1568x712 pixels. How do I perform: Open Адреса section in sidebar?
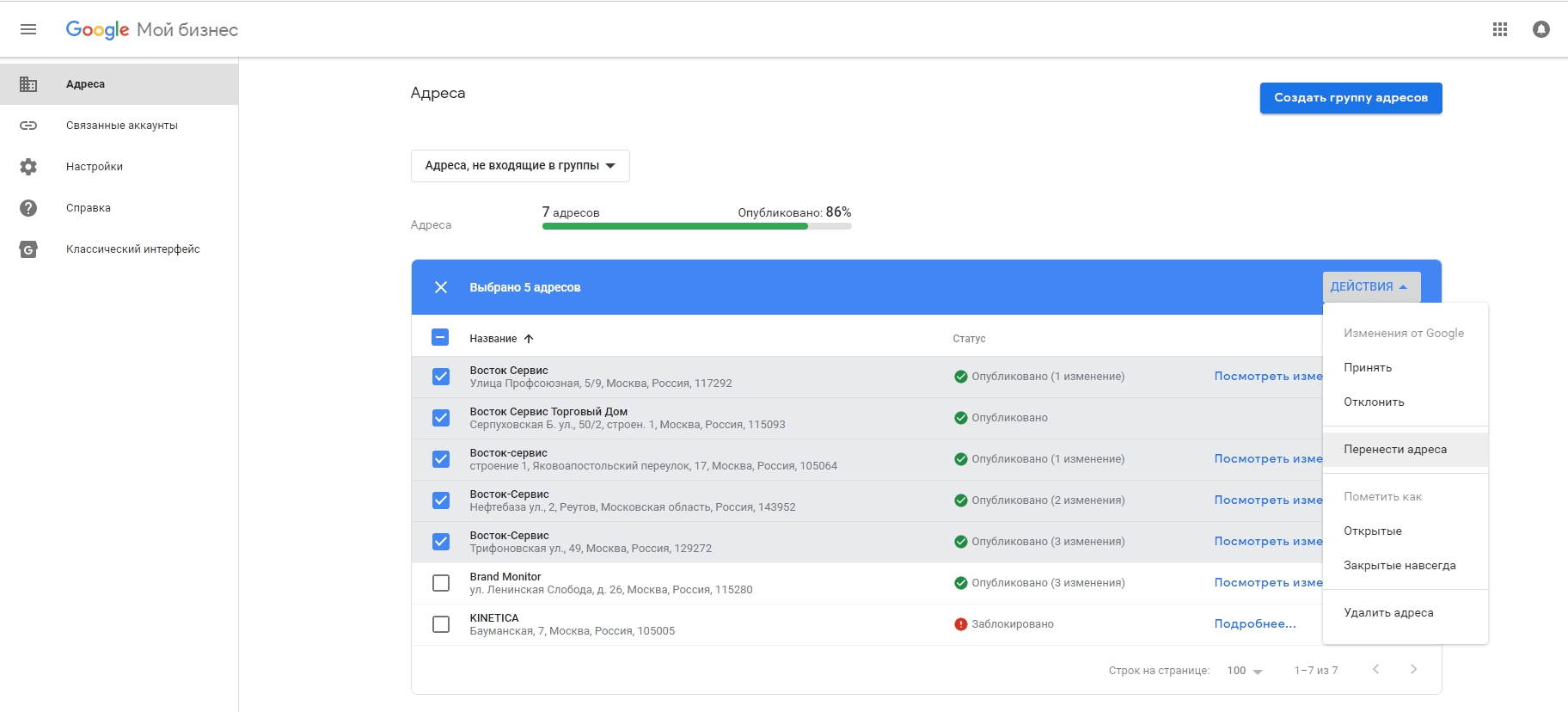tap(119, 84)
